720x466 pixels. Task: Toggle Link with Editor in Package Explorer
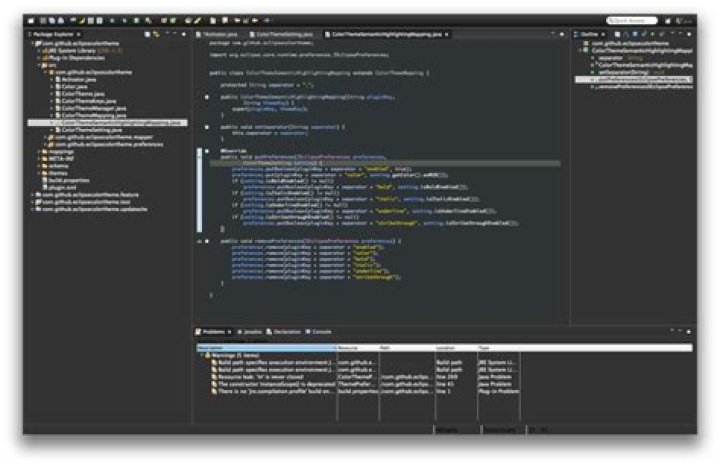[x=156, y=34]
